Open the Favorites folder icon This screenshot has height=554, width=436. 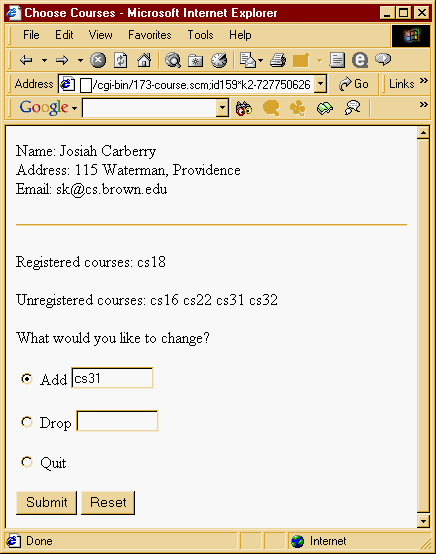[x=195, y=61]
